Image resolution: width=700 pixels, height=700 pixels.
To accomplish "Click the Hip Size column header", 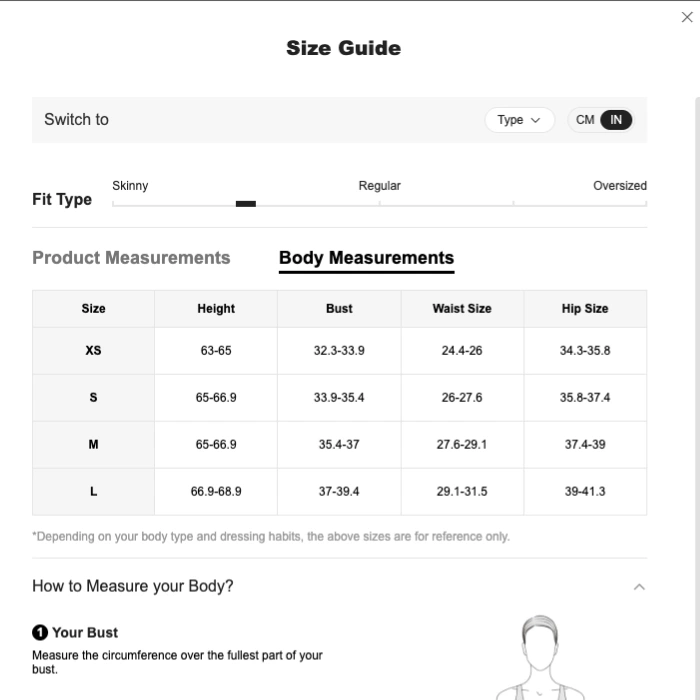I will [x=585, y=308].
